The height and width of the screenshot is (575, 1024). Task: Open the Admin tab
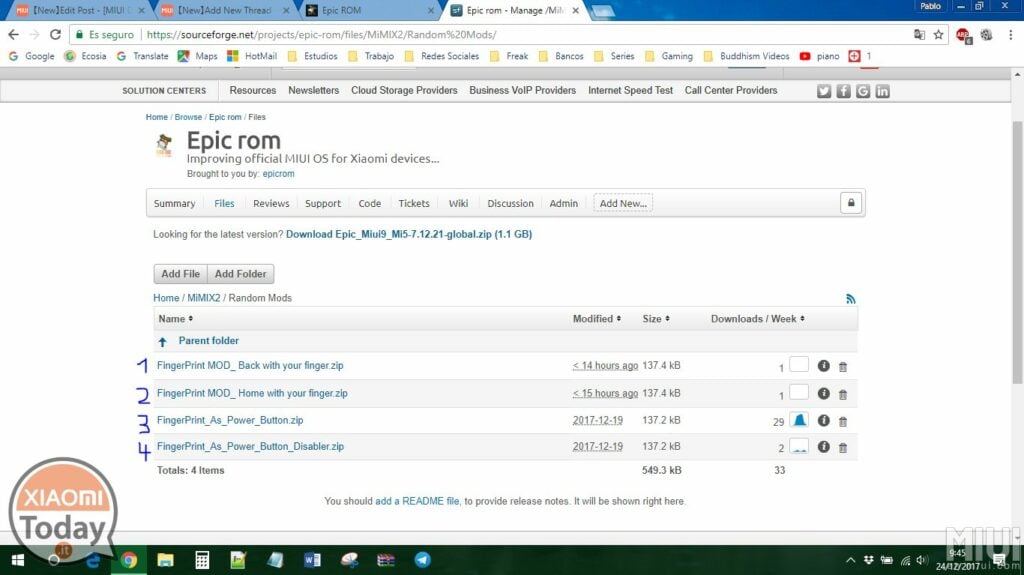click(x=564, y=203)
